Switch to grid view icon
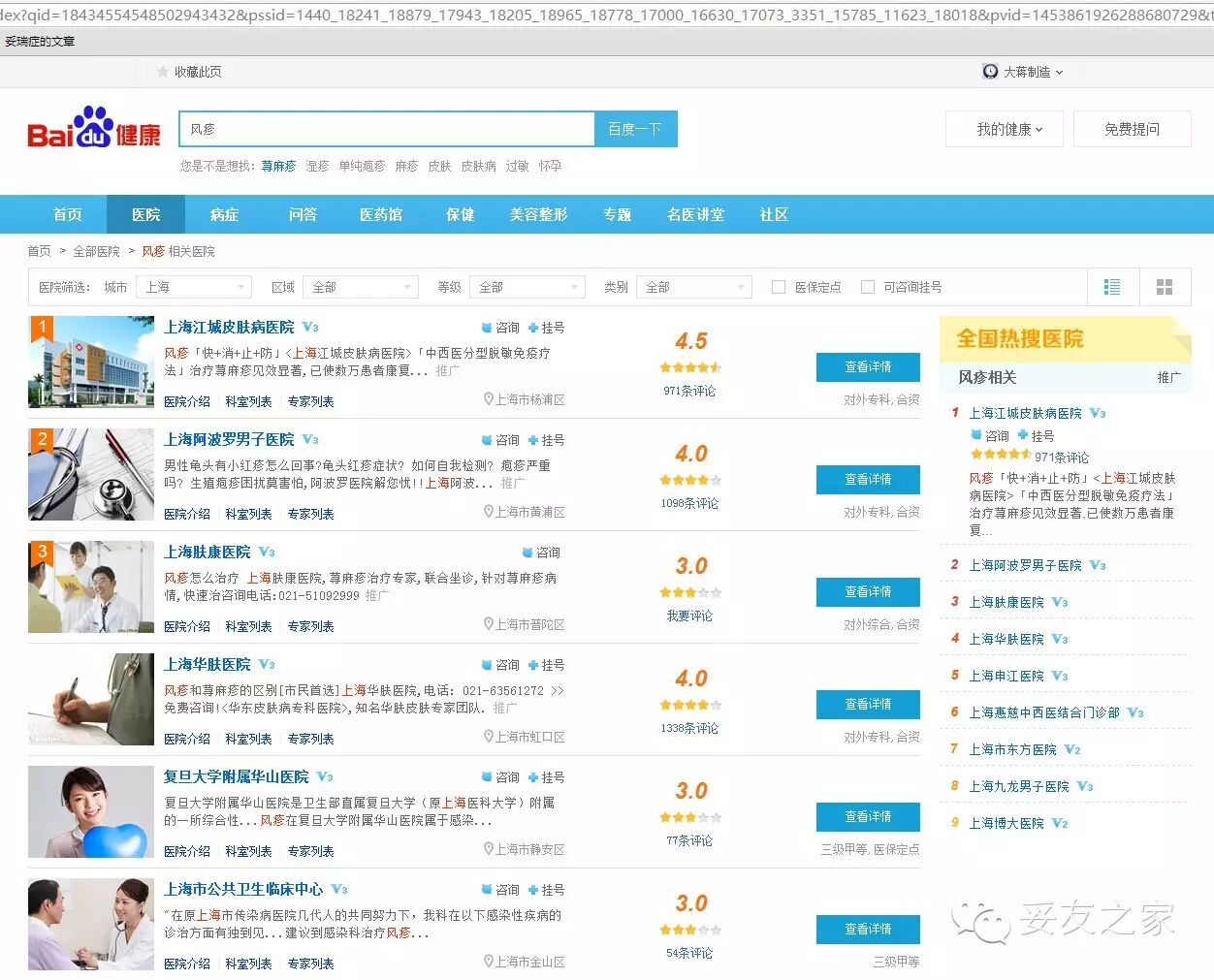This screenshot has height=980, width=1214. tap(1165, 287)
